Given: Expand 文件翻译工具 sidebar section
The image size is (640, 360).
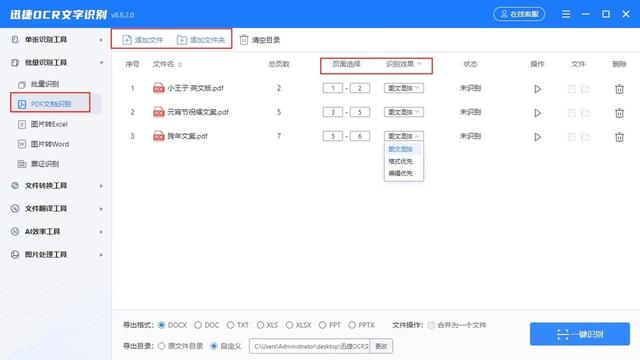Looking at the screenshot, I should pyautogui.click(x=101, y=209).
